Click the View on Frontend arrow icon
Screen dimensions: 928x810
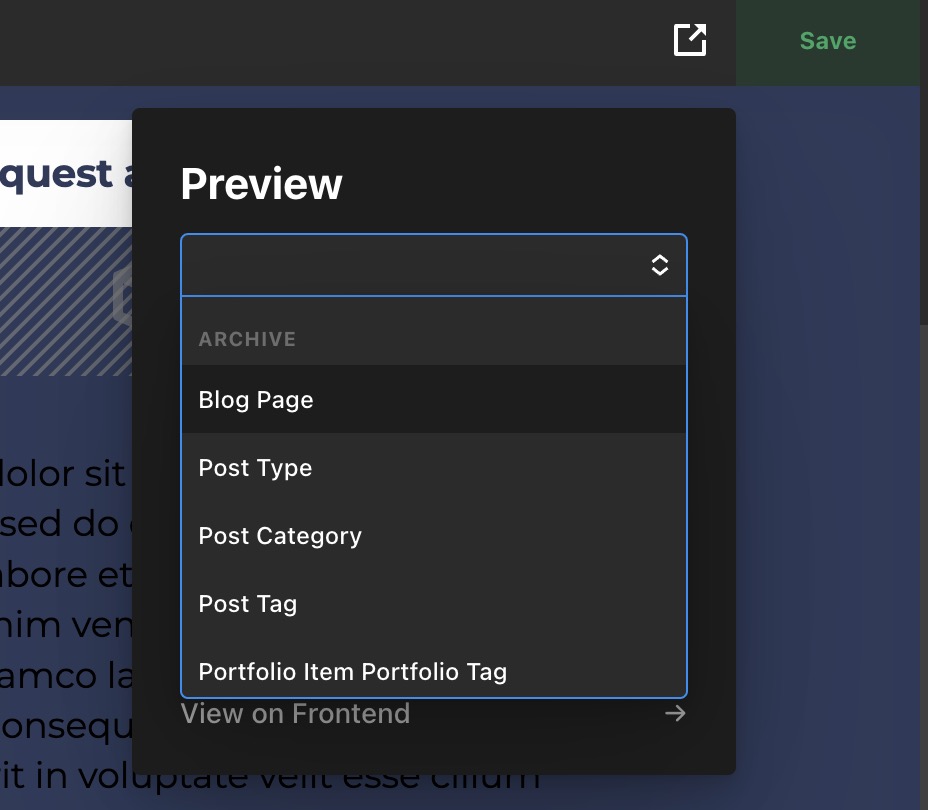pos(675,714)
